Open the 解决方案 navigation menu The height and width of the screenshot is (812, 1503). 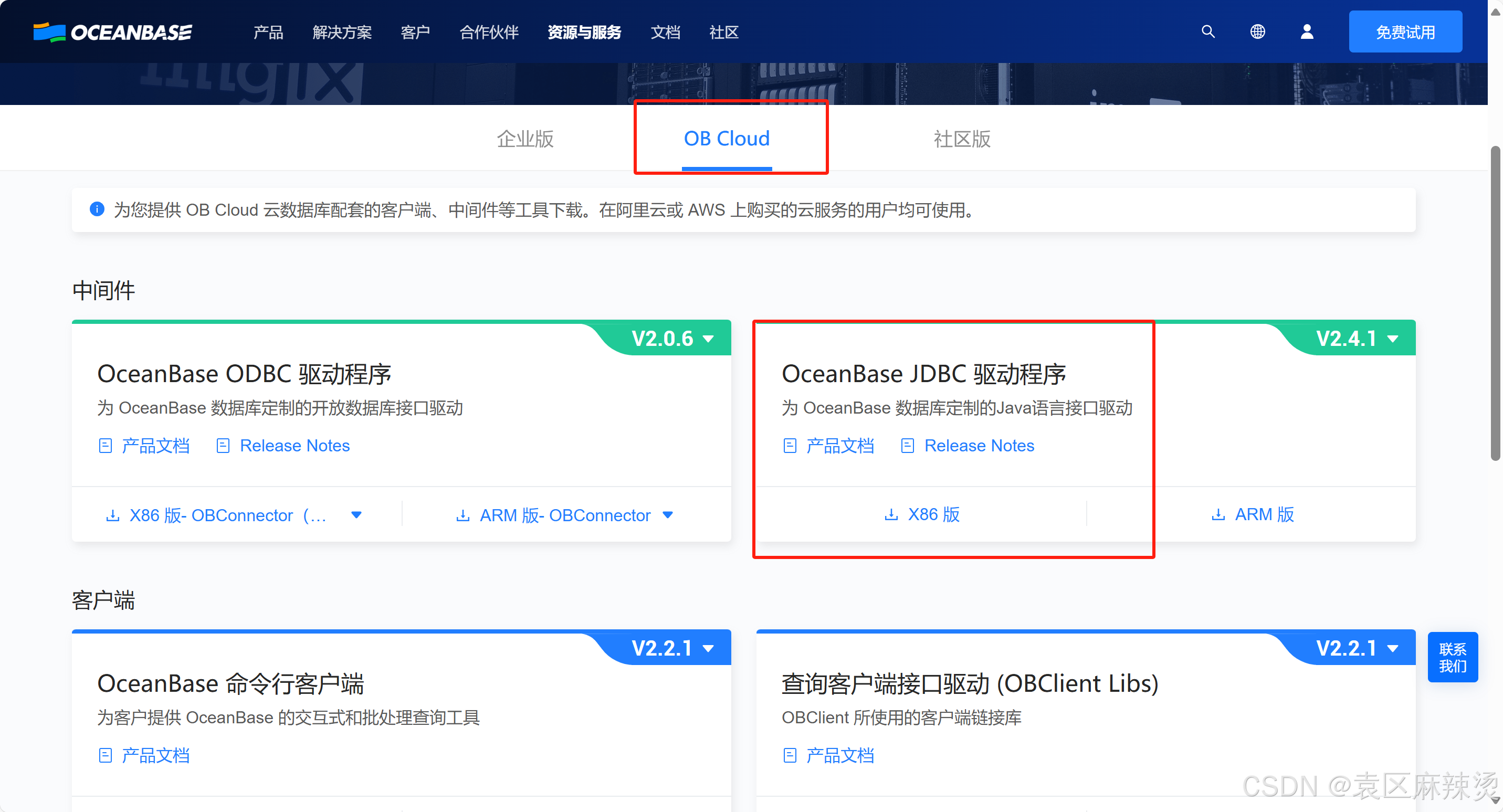(x=342, y=33)
